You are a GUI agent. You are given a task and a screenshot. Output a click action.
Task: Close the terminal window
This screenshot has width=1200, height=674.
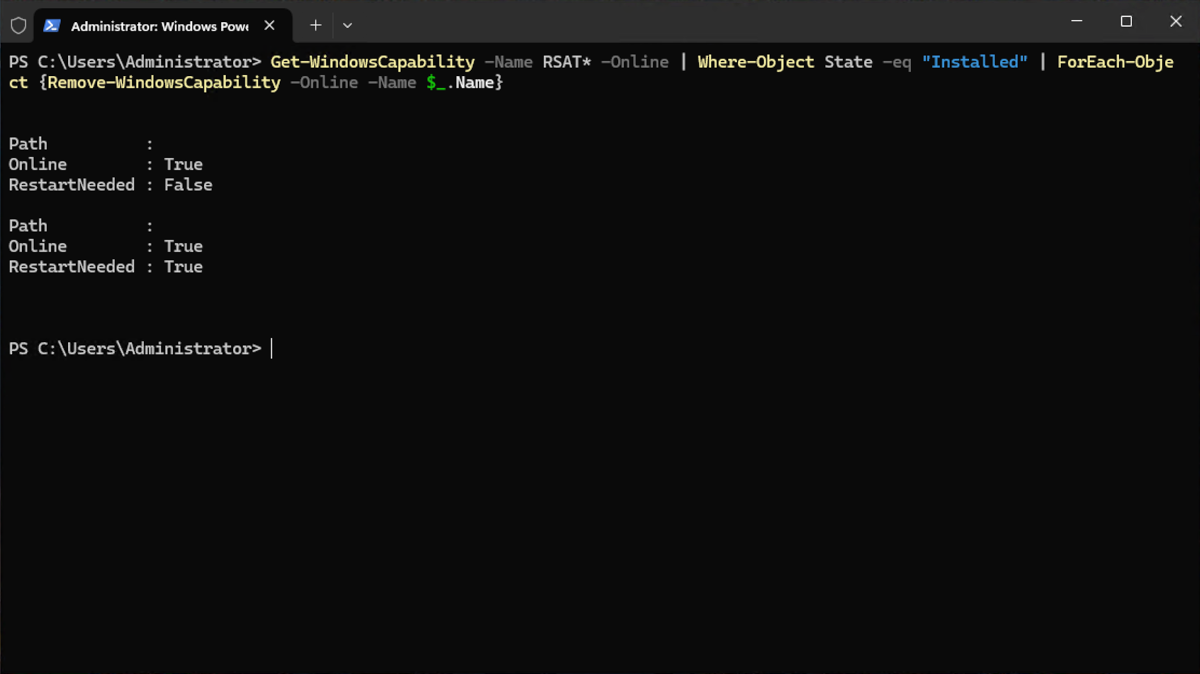coord(1174,21)
